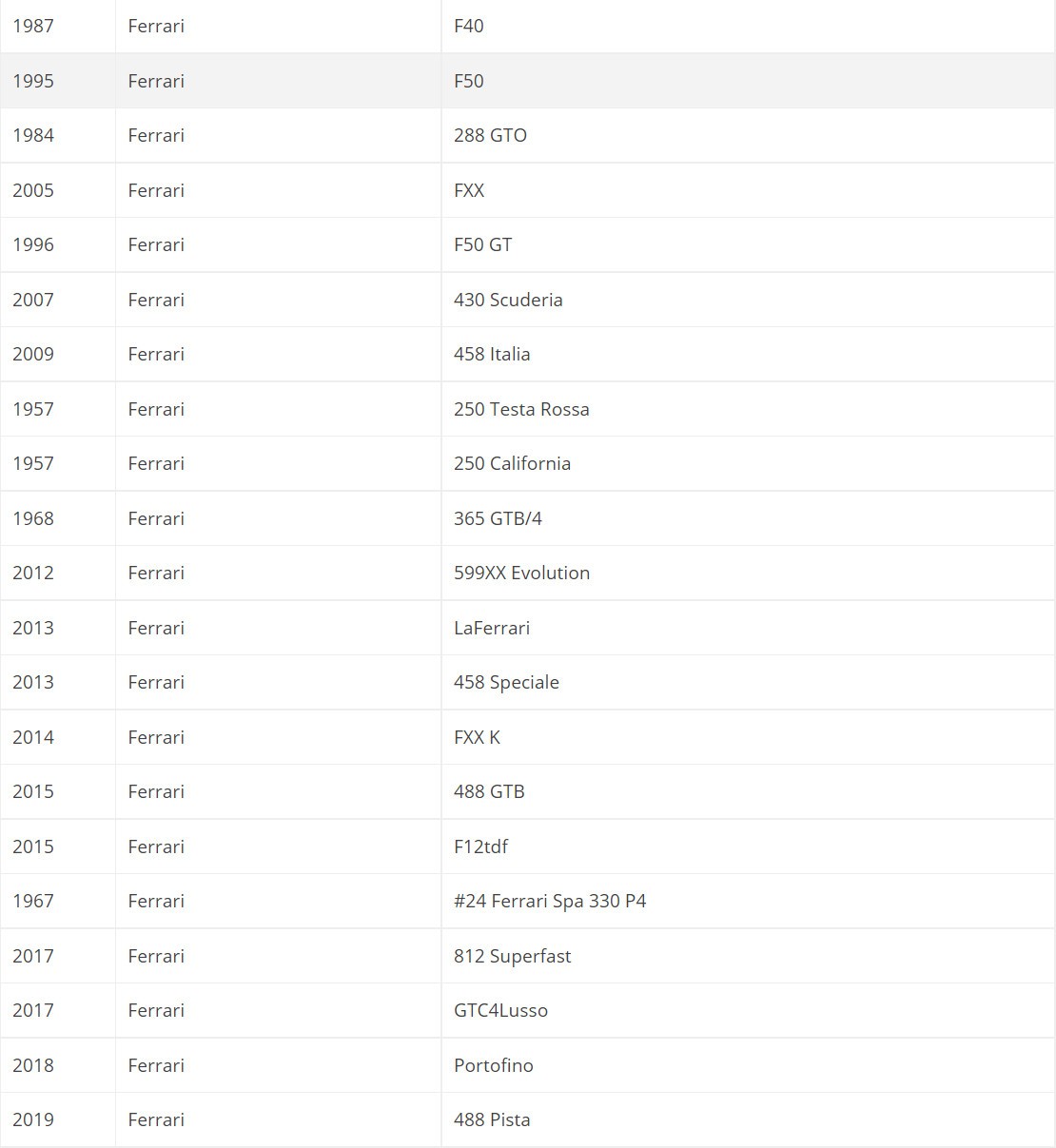Click the LaFerrari model cell

pyautogui.click(x=492, y=628)
